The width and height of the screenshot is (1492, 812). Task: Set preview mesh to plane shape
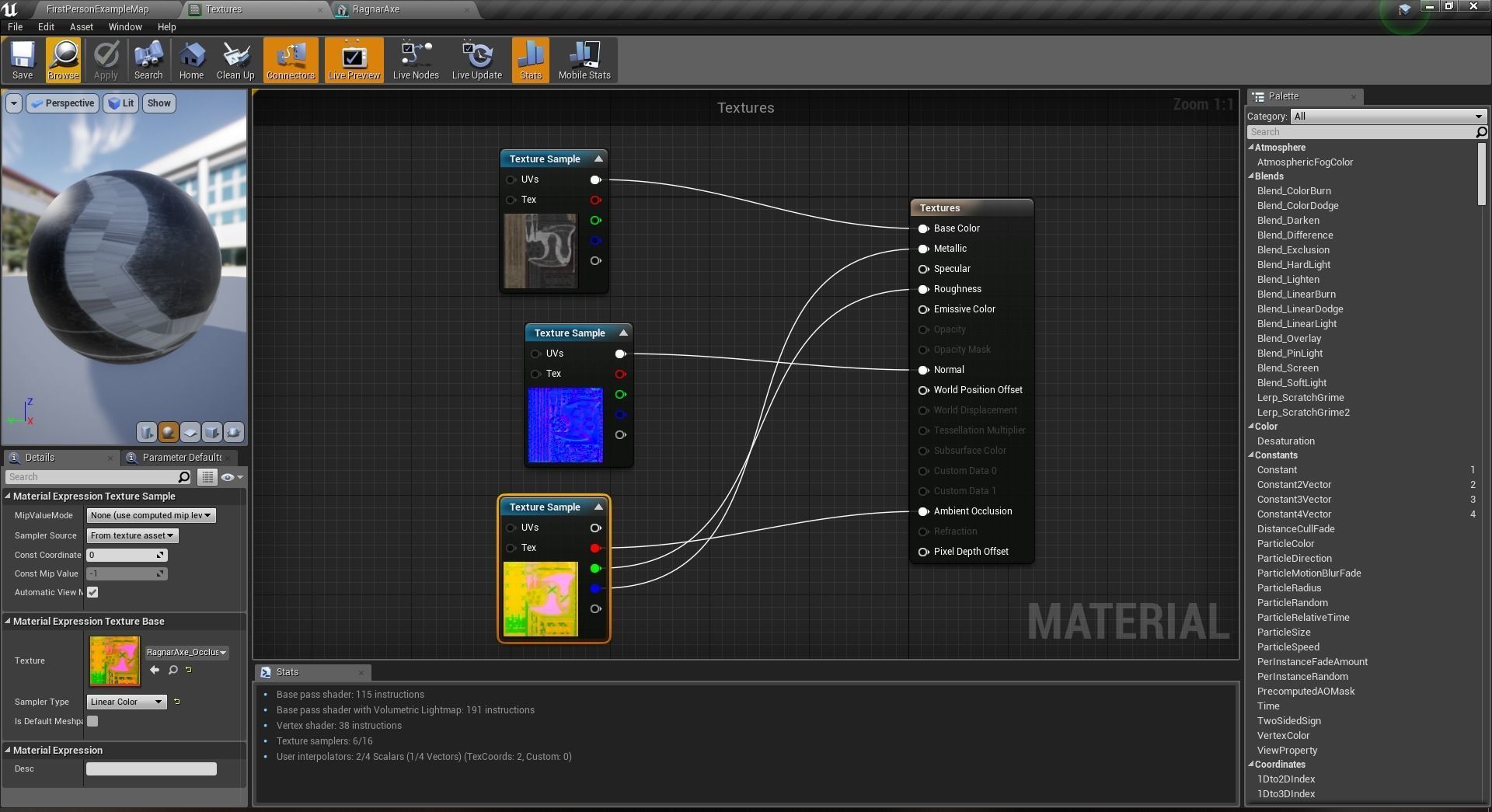coord(190,432)
